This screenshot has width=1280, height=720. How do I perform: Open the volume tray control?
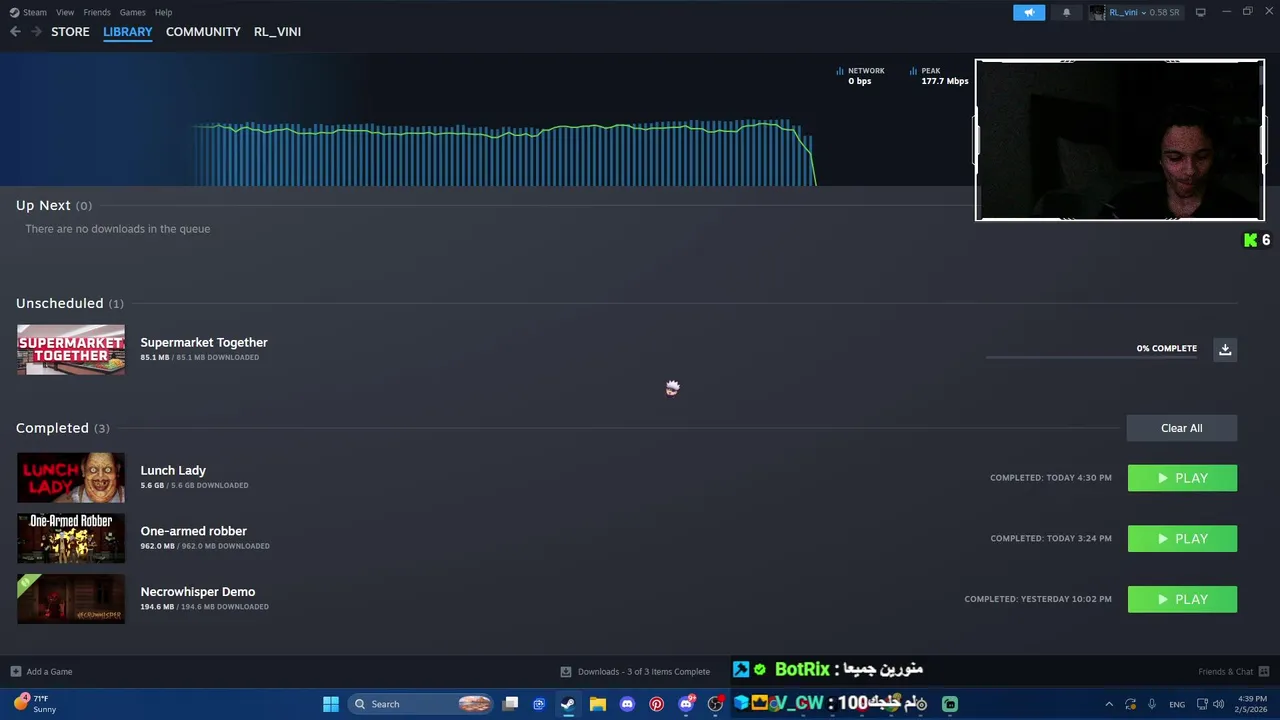pyautogui.click(x=1218, y=704)
